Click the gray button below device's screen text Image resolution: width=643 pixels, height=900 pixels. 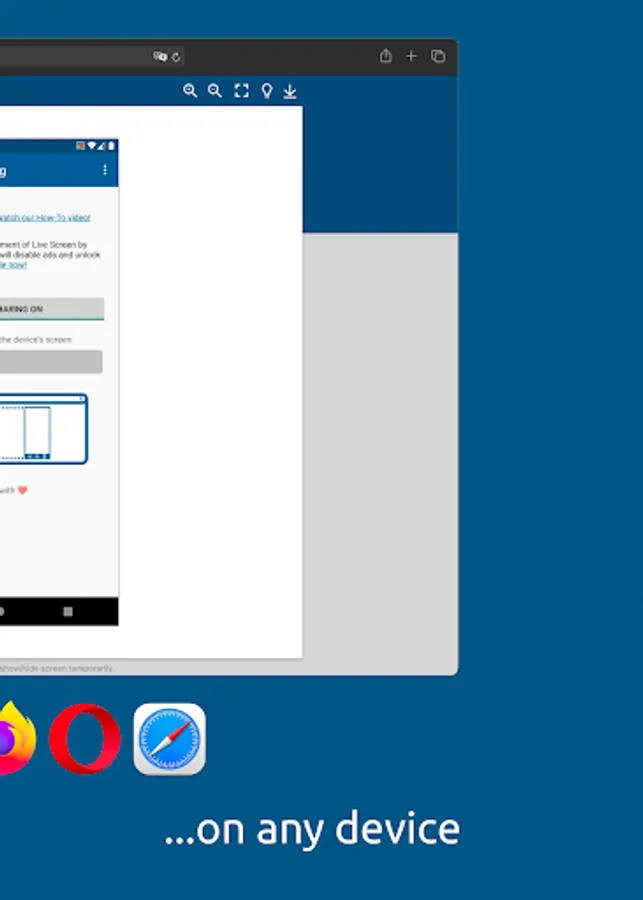pos(51,362)
